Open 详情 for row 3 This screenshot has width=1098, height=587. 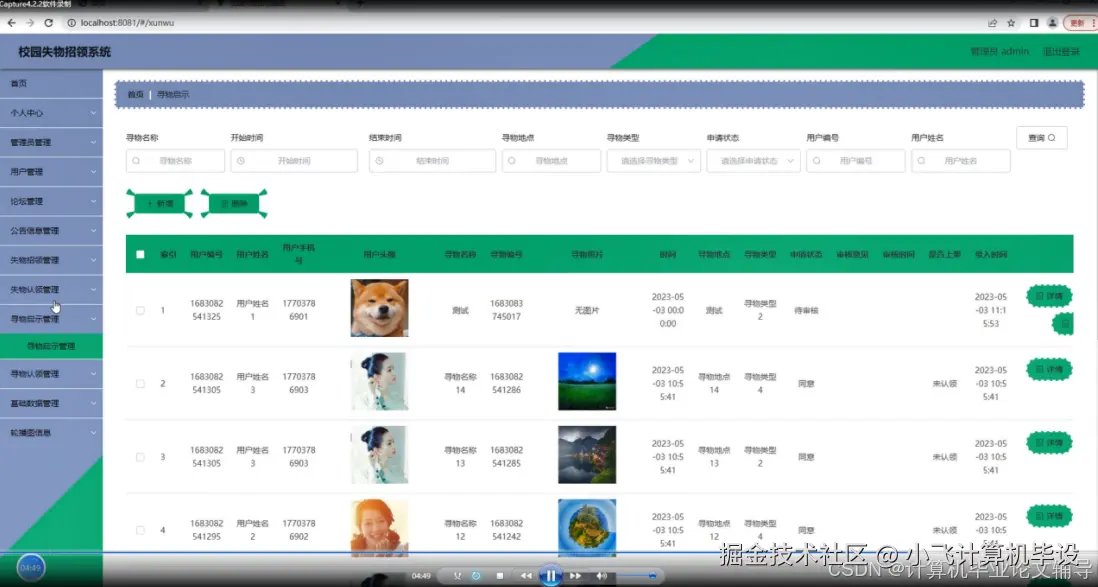pos(1049,443)
